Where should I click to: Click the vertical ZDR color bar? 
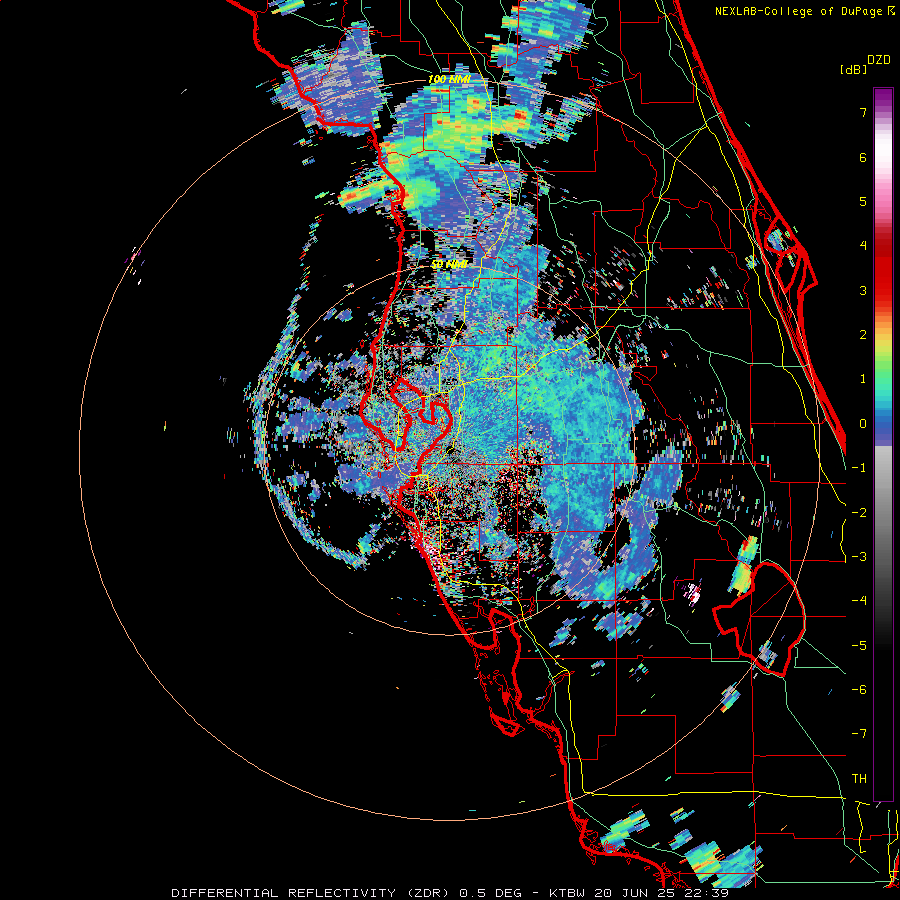click(x=883, y=444)
